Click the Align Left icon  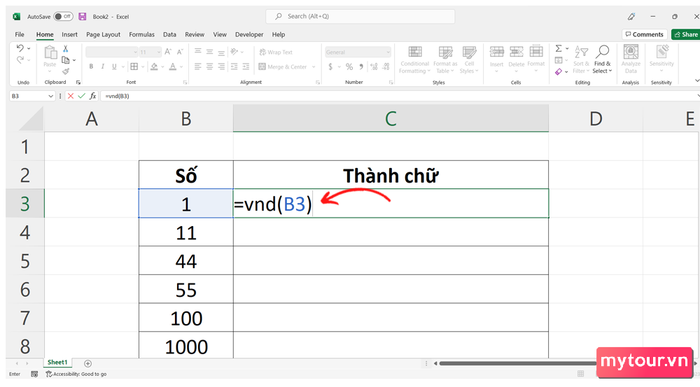click(x=198, y=67)
